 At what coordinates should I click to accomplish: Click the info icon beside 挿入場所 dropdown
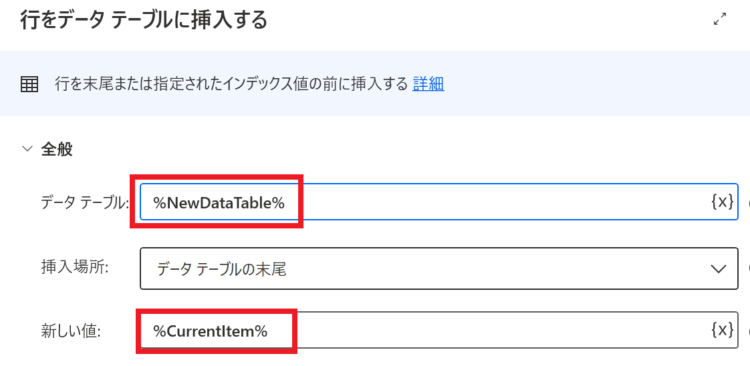click(748, 268)
